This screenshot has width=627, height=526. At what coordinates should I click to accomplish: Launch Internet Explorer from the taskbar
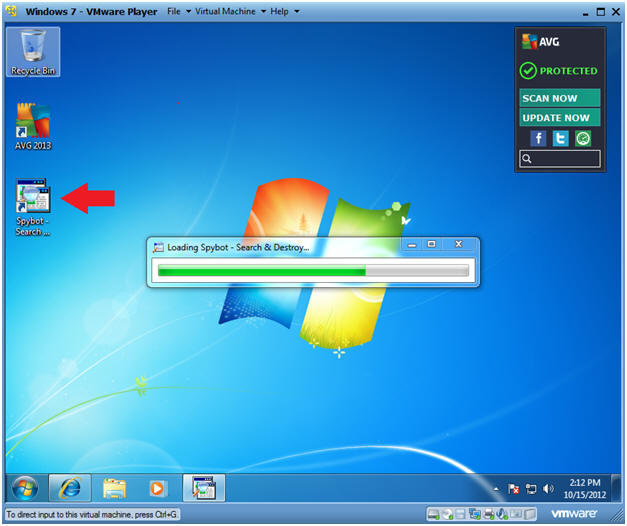pyautogui.click(x=70, y=488)
